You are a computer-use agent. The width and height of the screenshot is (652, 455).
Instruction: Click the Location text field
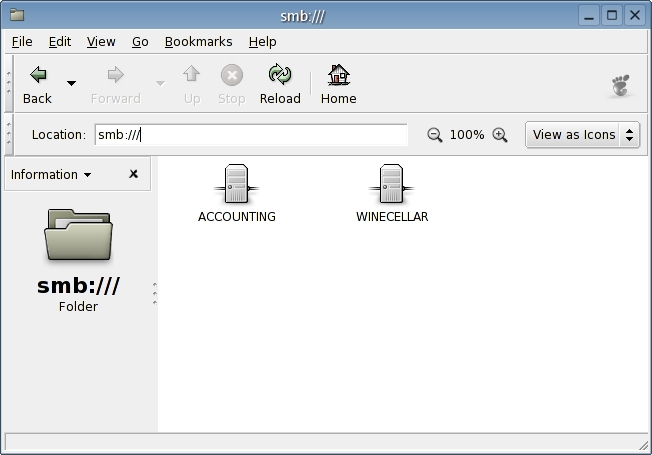tap(251, 135)
